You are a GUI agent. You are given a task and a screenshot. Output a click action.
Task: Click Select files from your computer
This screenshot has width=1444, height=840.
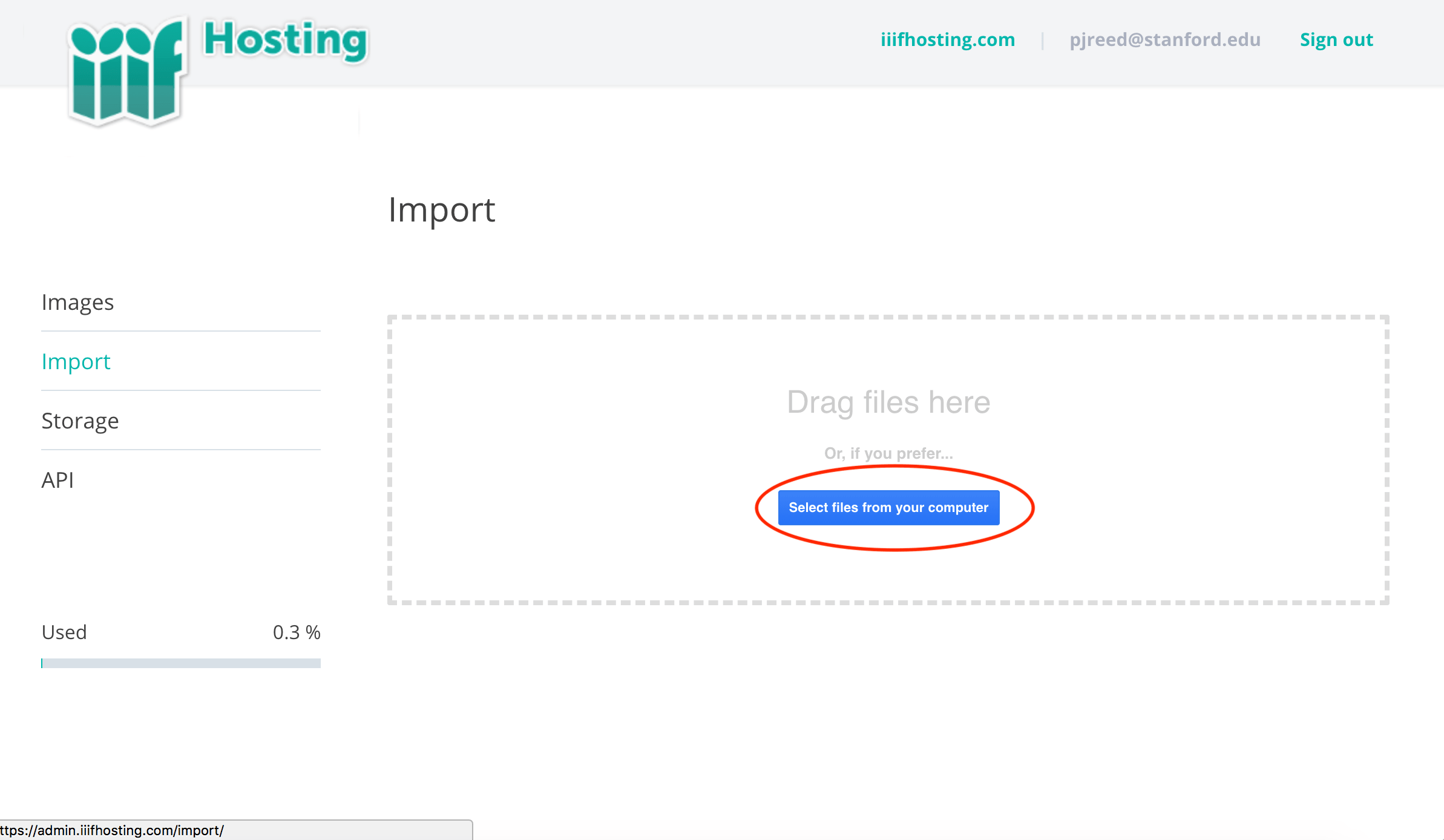(889, 506)
